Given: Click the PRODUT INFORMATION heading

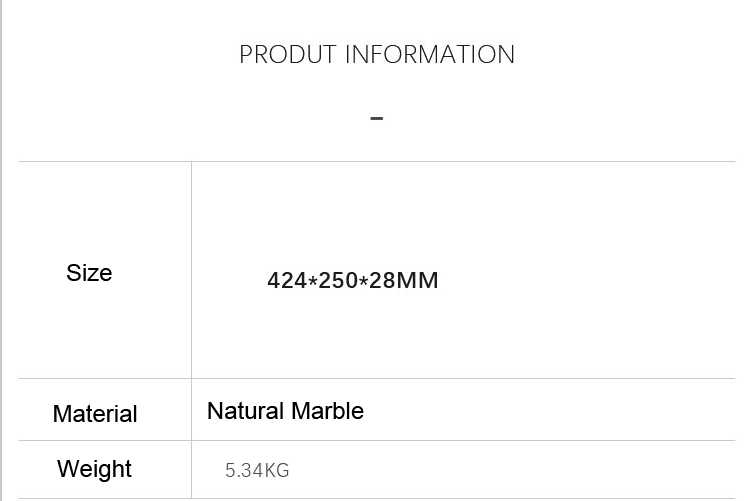Looking at the screenshot, I should (377, 54).
